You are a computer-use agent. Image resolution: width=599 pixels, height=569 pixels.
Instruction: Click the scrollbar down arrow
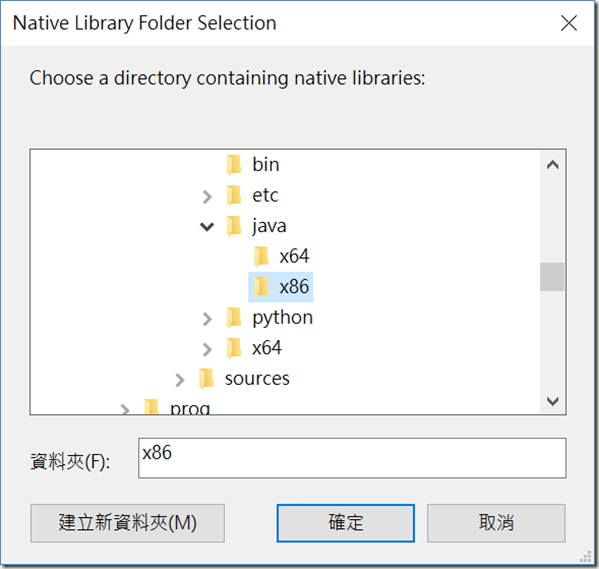click(x=552, y=401)
